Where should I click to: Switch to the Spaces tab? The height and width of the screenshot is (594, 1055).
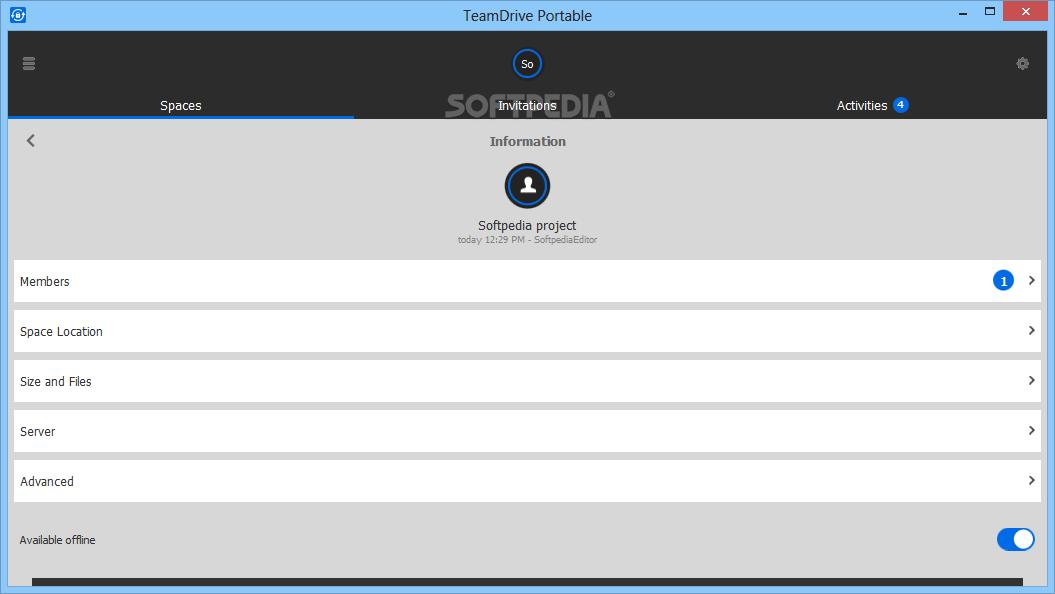coord(181,106)
